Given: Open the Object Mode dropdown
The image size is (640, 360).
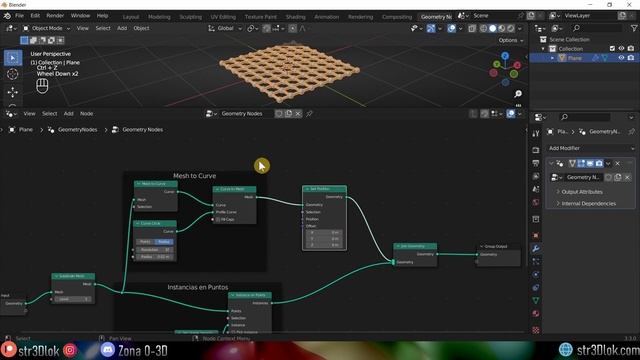Looking at the screenshot, I should click(x=46, y=28).
